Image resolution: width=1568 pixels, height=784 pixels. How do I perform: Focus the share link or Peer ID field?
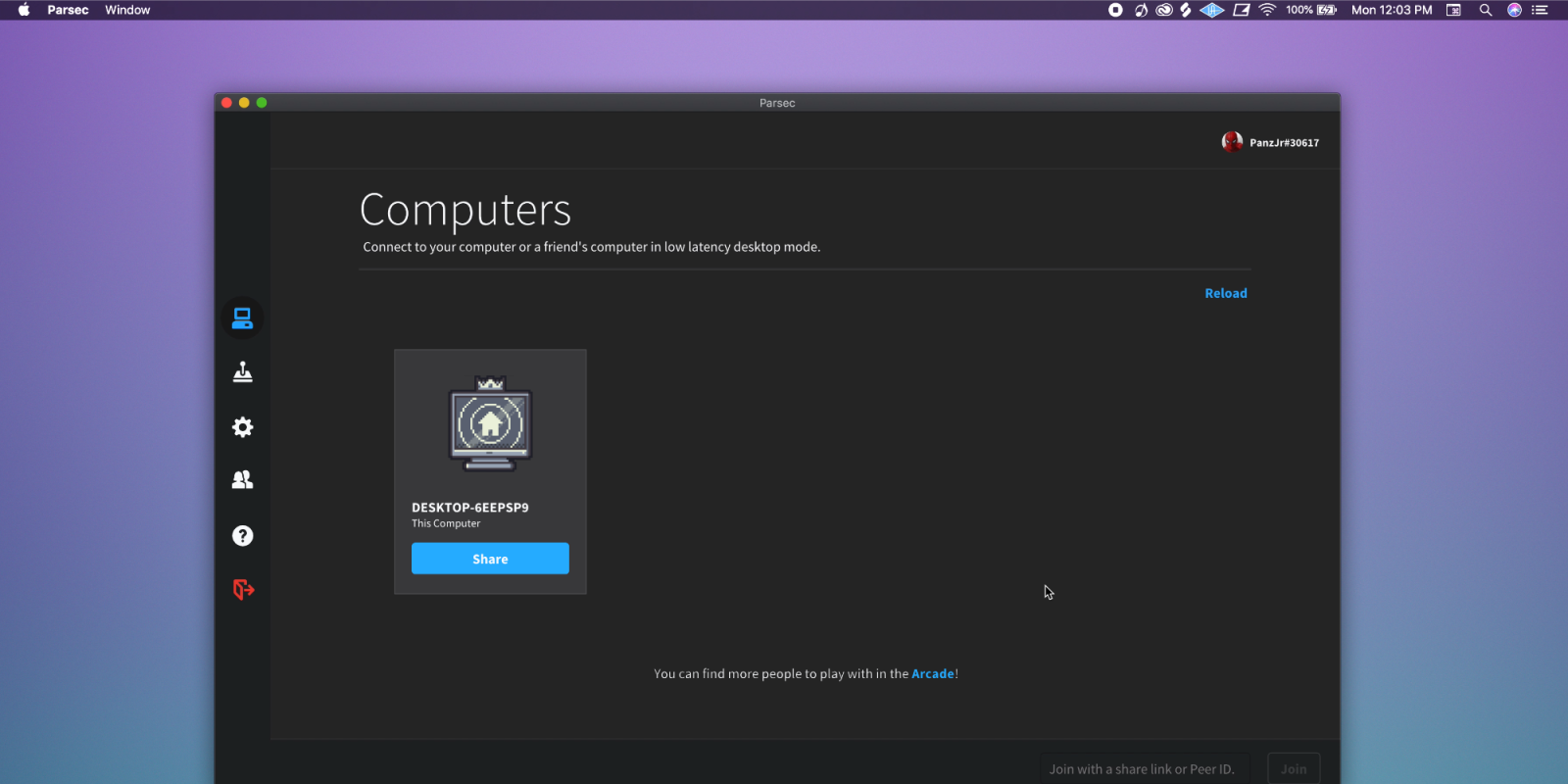click(x=1144, y=769)
